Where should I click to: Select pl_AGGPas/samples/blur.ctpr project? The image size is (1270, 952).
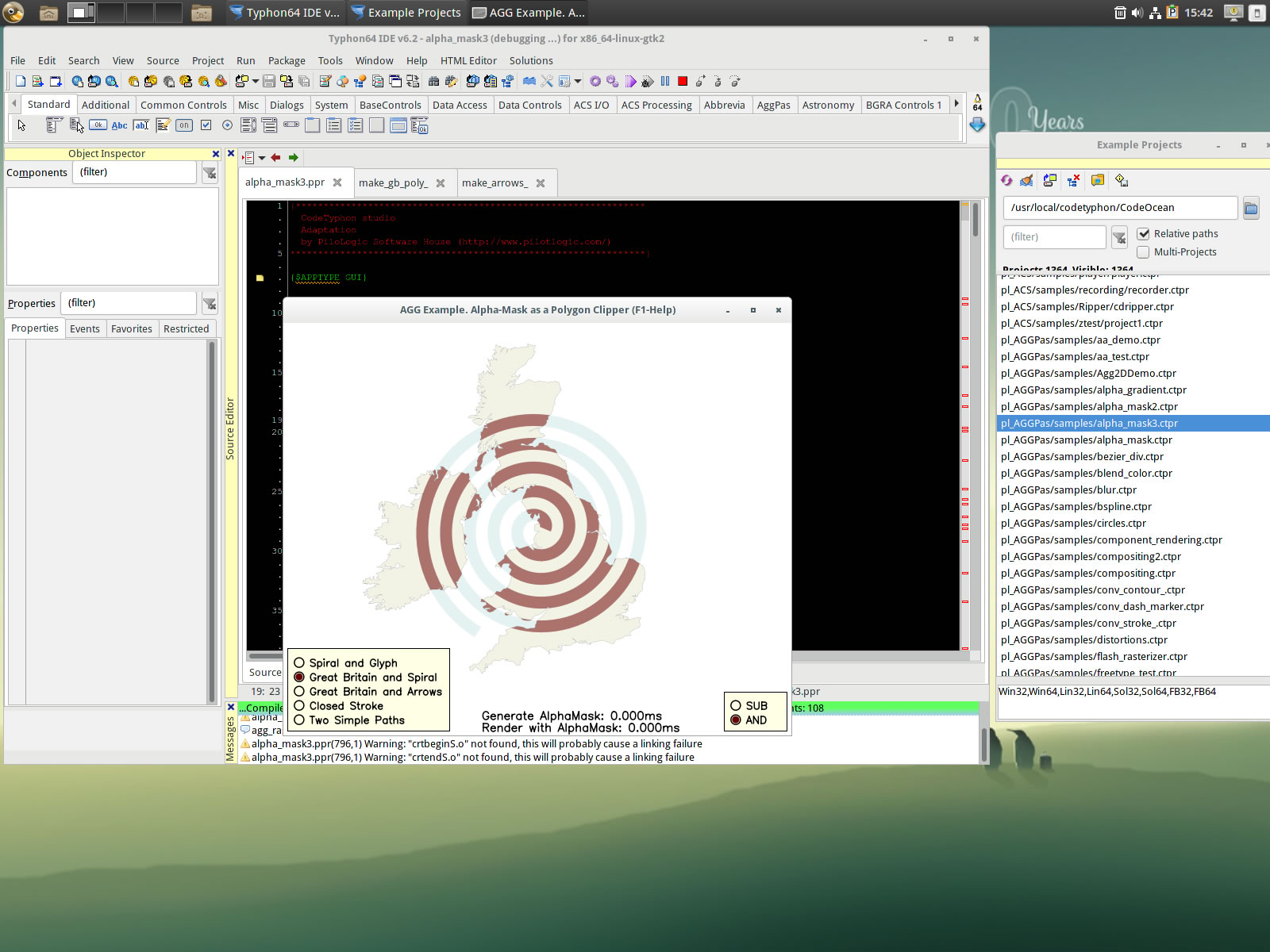click(x=1133, y=489)
